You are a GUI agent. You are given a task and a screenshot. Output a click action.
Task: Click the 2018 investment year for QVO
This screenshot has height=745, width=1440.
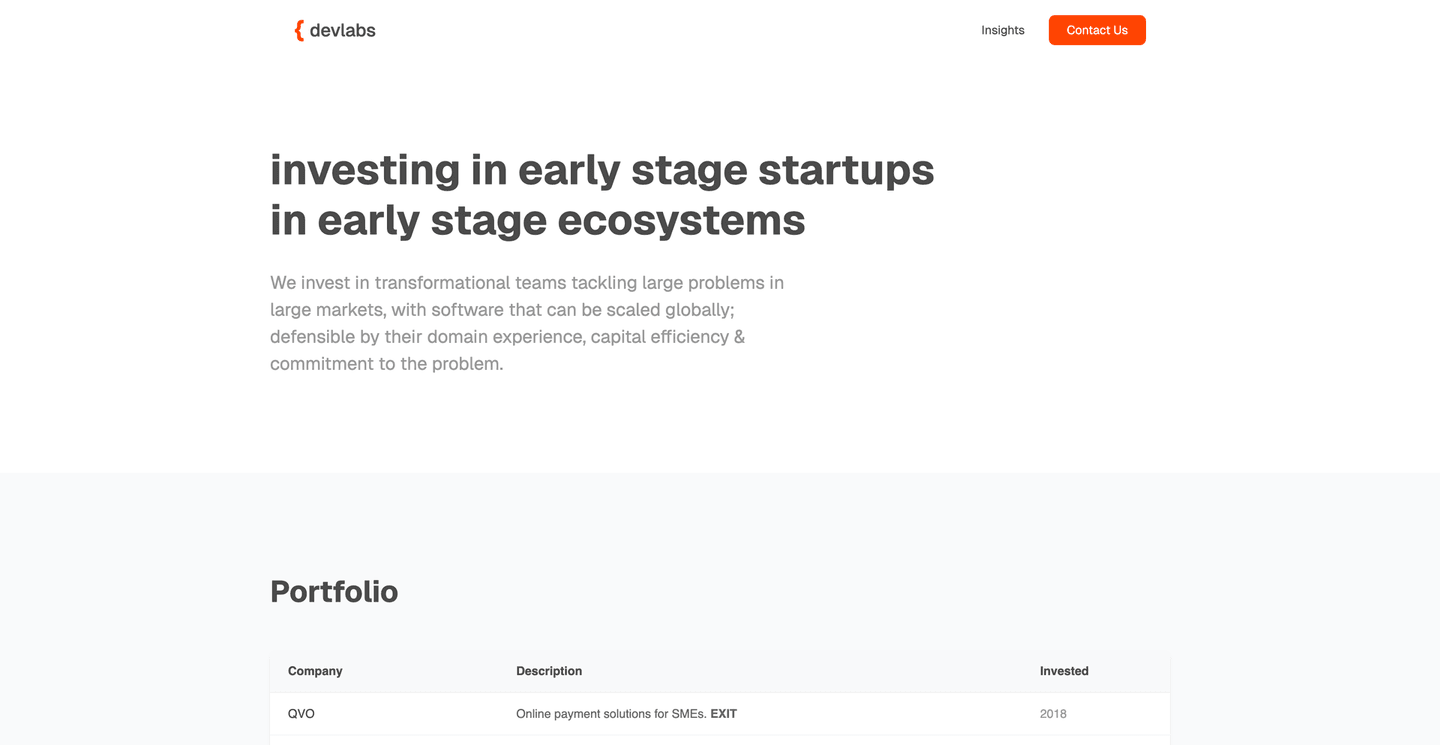1053,713
